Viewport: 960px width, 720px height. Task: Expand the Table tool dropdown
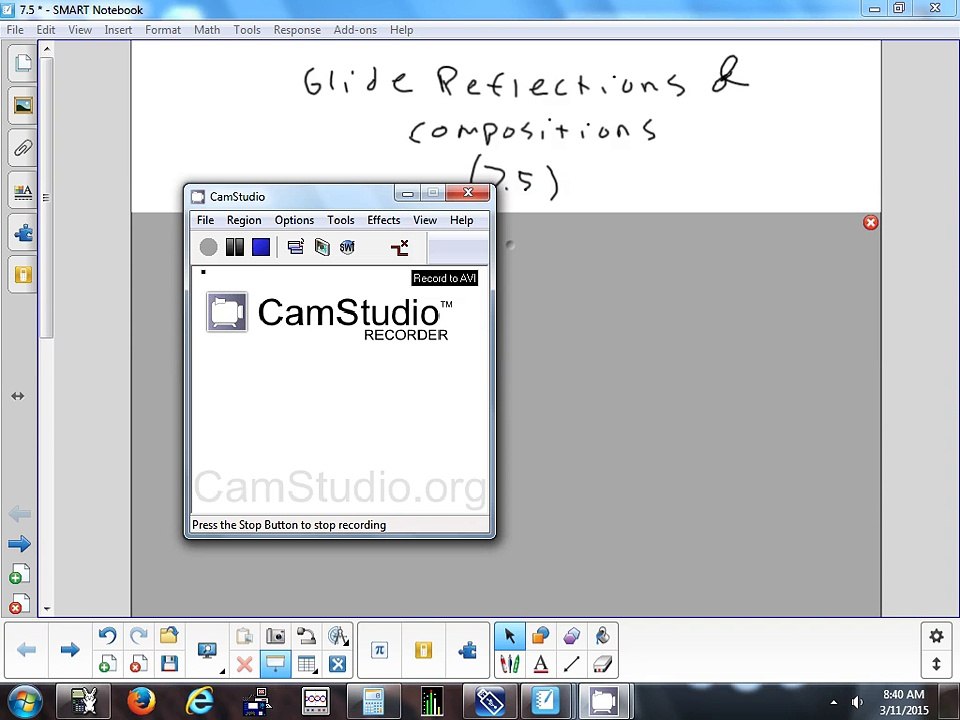(x=316, y=672)
